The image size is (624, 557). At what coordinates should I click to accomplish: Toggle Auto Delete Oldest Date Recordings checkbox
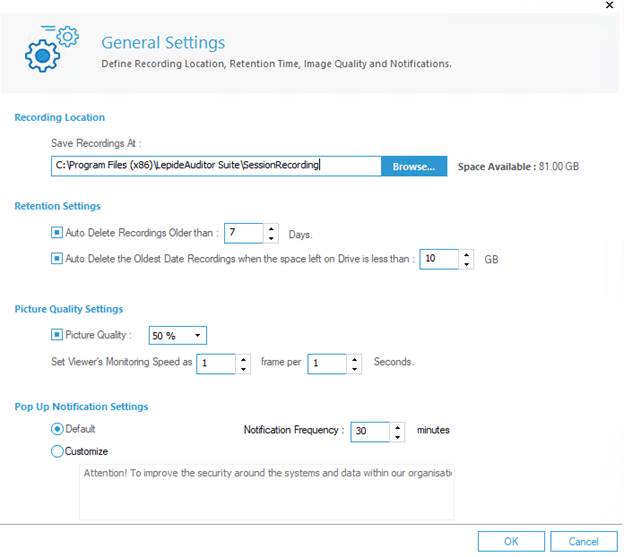pyautogui.click(x=57, y=259)
